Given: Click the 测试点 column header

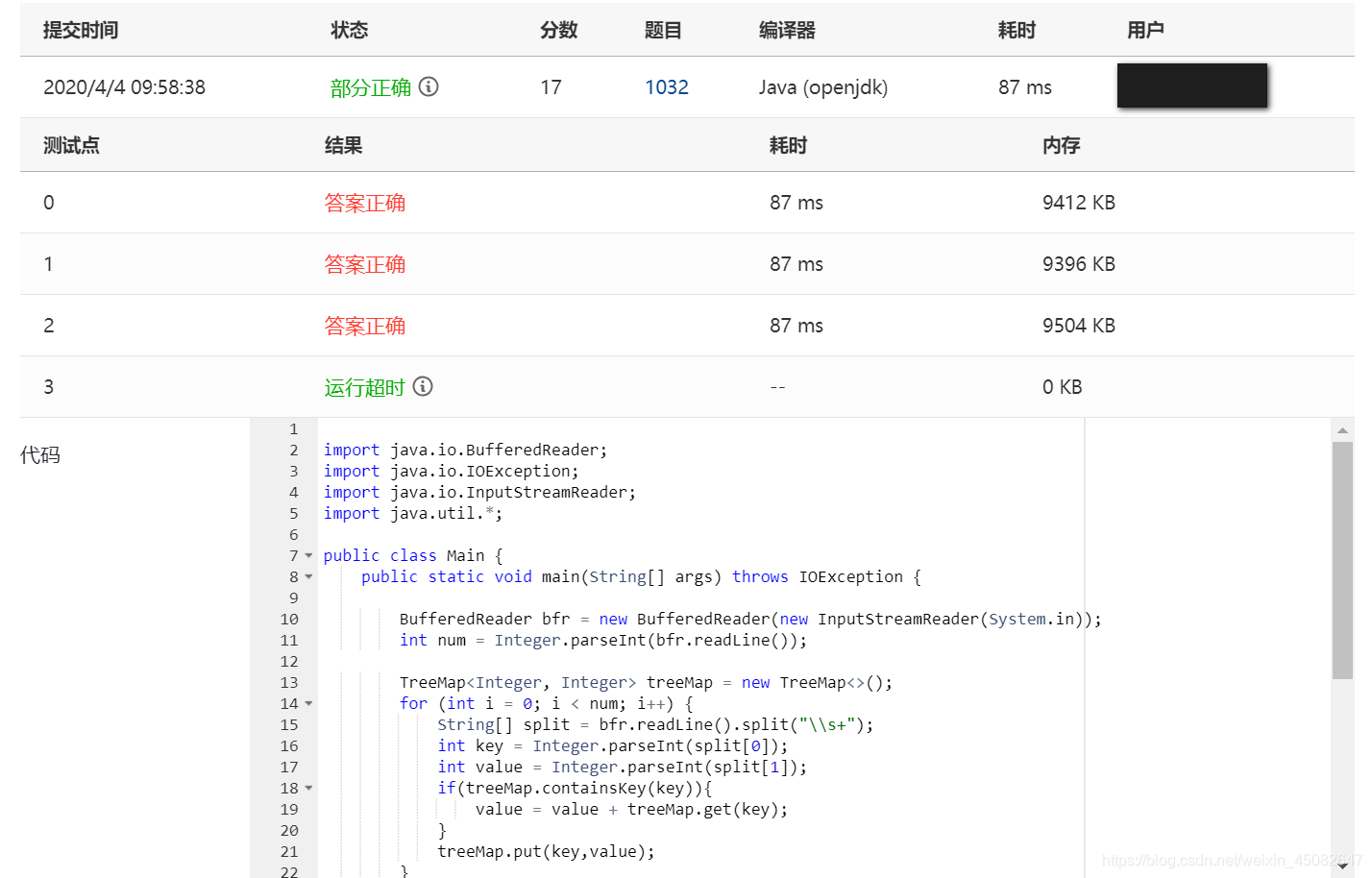Looking at the screenshot, I should click(x=71, y=145).
